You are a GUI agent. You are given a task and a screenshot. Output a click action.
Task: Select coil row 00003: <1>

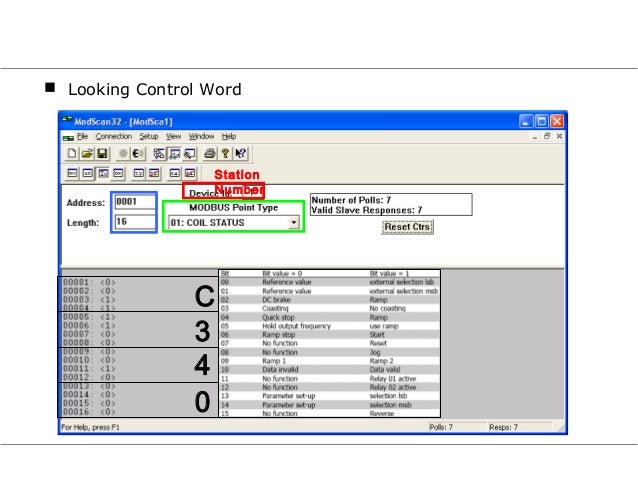tap(90, 300)
